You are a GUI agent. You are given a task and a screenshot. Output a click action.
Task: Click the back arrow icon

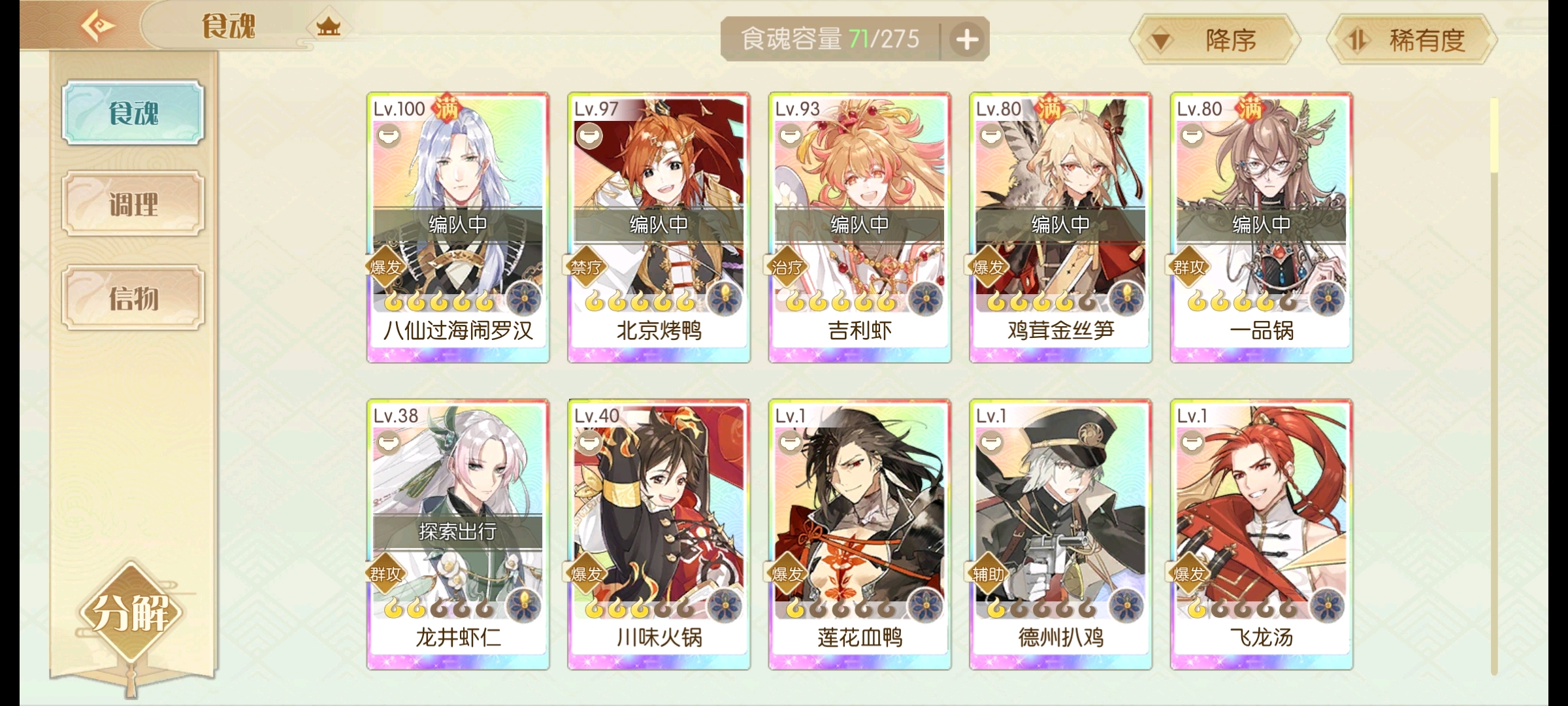98,26
